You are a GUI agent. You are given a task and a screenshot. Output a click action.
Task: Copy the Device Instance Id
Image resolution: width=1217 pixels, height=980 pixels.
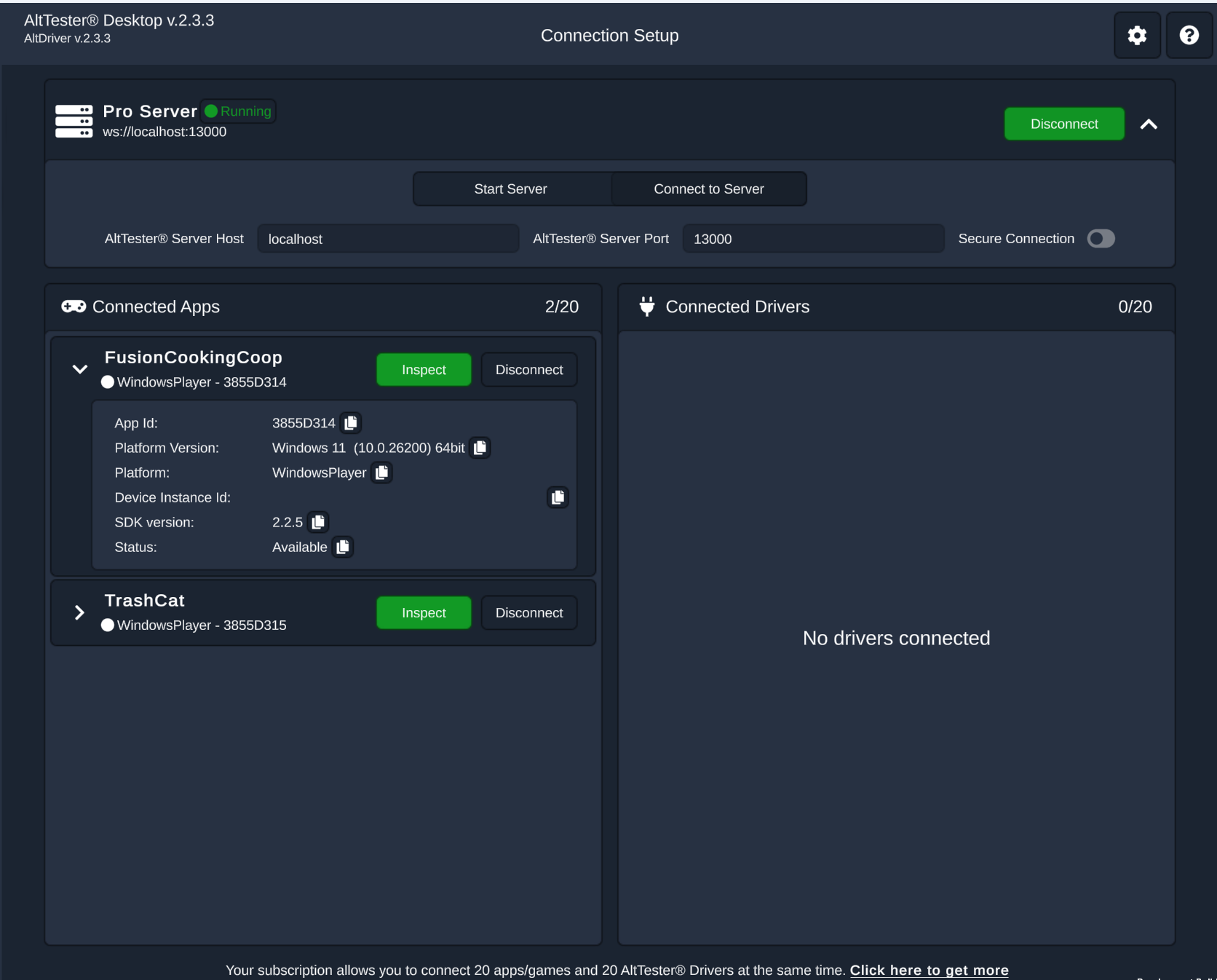tap(558, 497)
